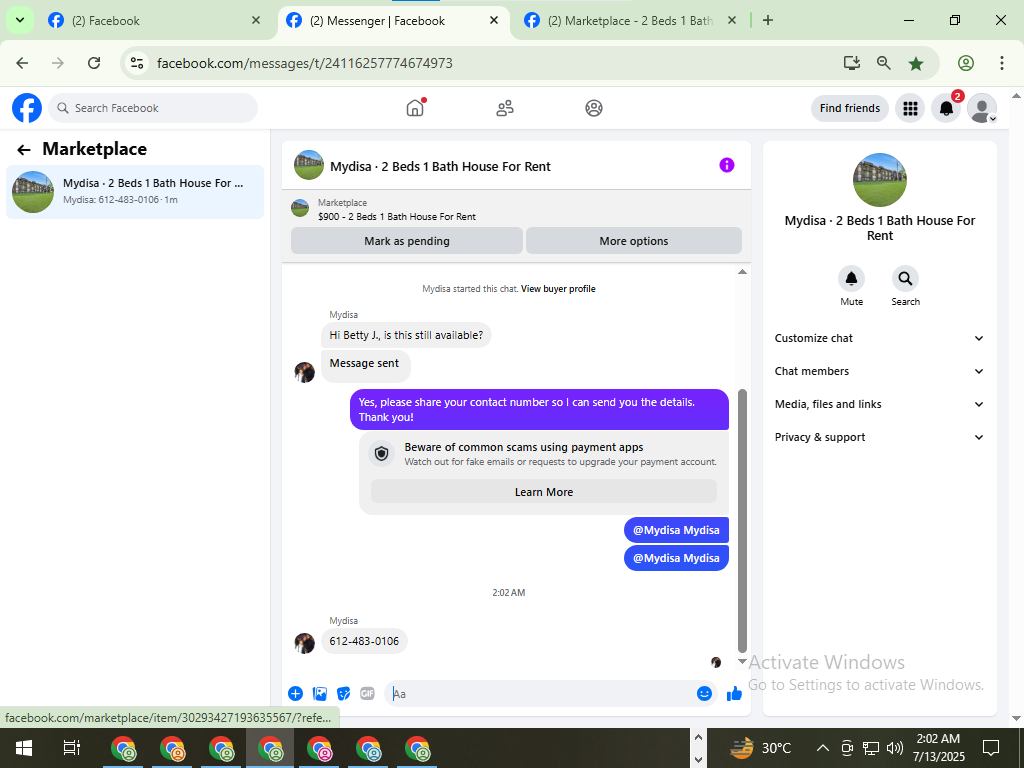Choose a sticker icon
The width and height of the screenshot is (1024, 768).
pos(344,694)
